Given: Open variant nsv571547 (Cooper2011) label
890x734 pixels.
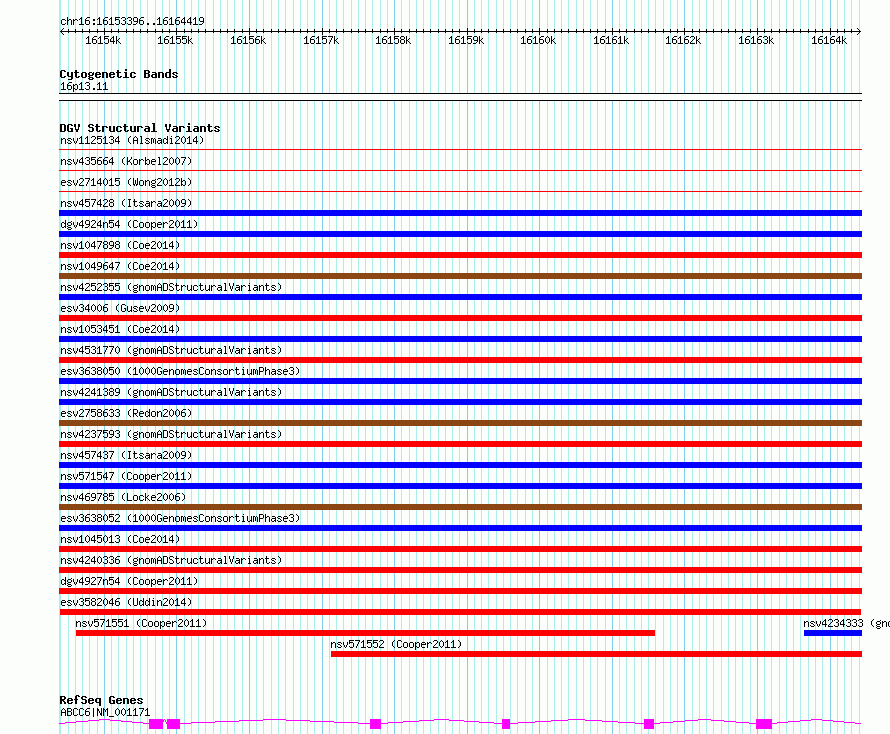Looking at the screenshot, I should coord(126,476).
